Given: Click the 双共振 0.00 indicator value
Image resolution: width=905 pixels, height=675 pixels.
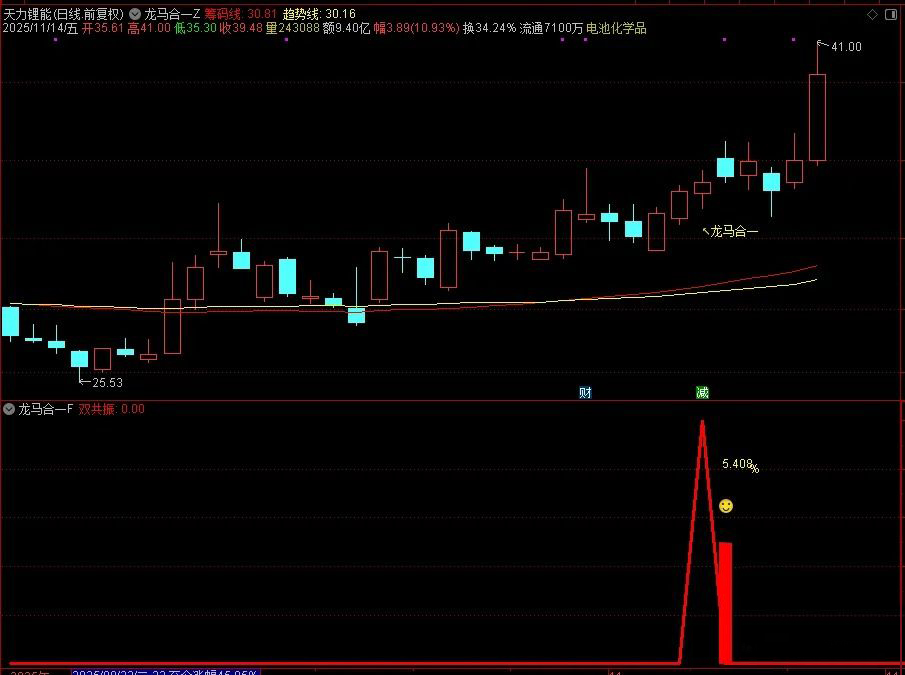Looking at the screenshot, I should tap(111, 410).
